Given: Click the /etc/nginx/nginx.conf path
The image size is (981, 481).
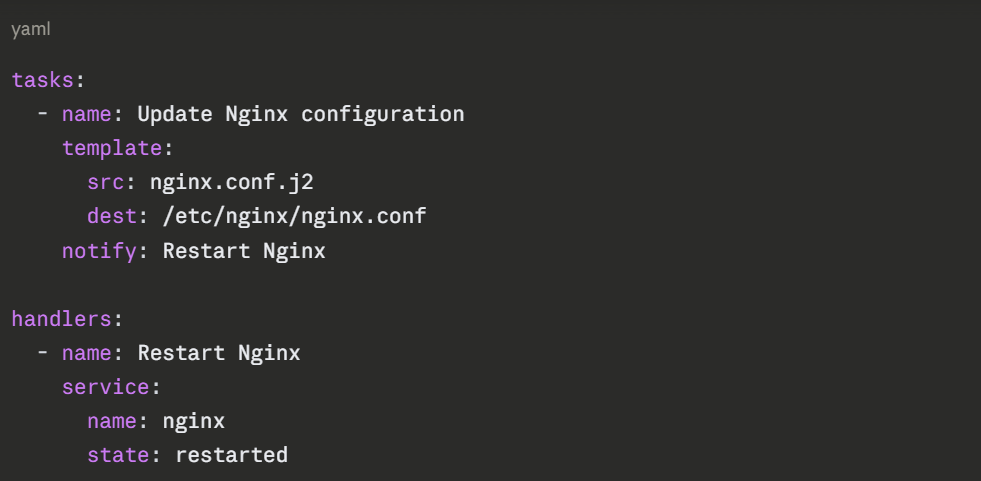Looking at the screenshot, I should [287, 216].
